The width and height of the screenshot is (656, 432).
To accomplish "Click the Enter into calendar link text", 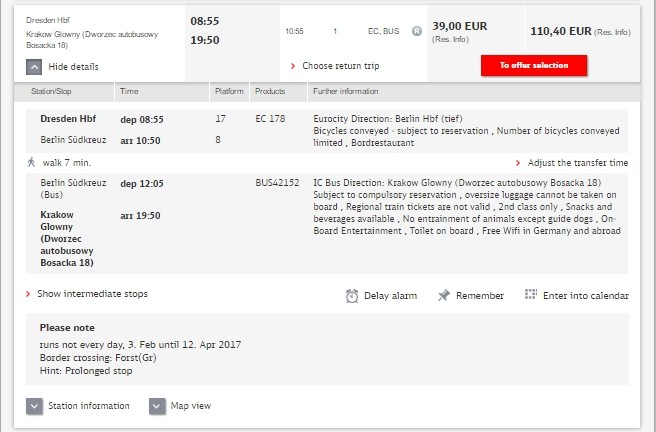I will 586,296.
